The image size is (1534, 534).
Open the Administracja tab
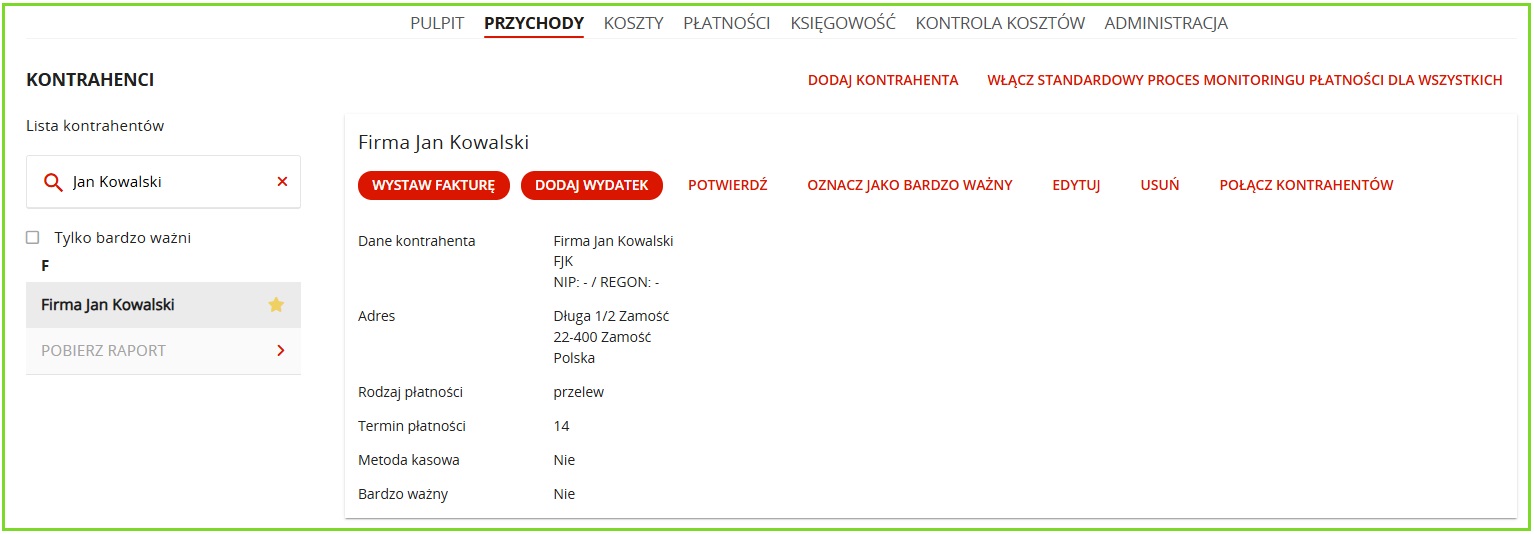pos(1166,23)
